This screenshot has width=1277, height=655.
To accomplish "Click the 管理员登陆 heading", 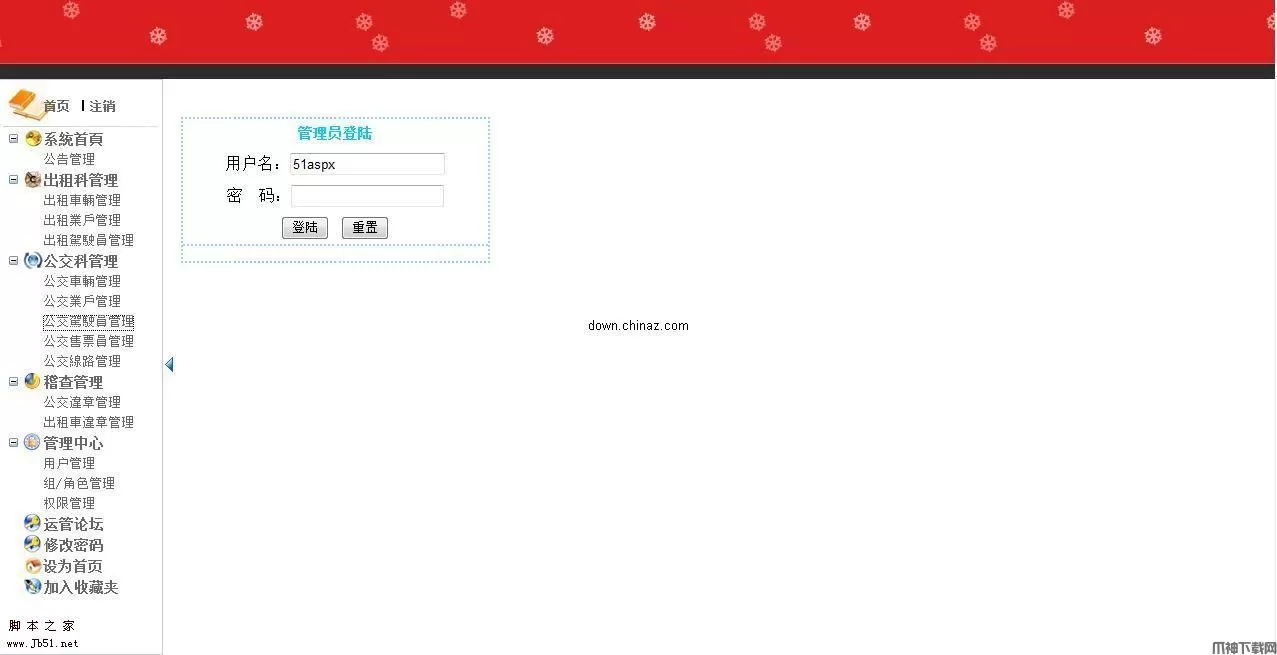I will 335,133.
